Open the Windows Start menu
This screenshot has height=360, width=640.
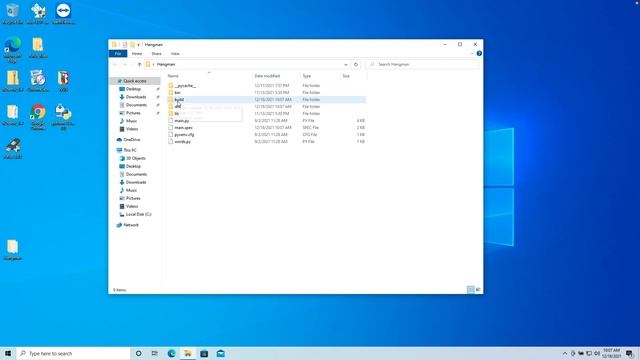pos(8,353)
